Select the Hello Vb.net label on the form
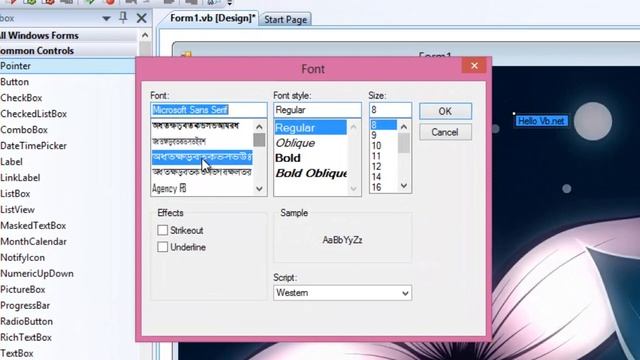Screen dimensions: 640x360 541,121
